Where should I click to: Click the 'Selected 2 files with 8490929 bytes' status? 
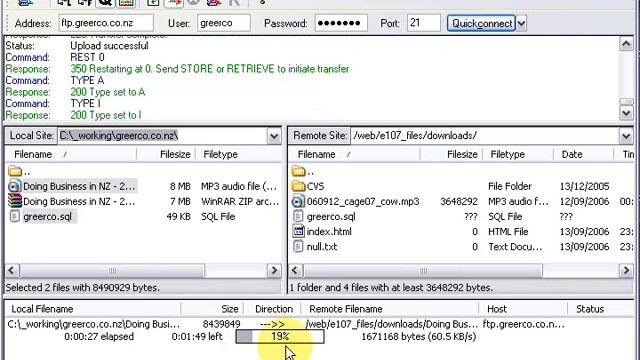coord(82,288)
